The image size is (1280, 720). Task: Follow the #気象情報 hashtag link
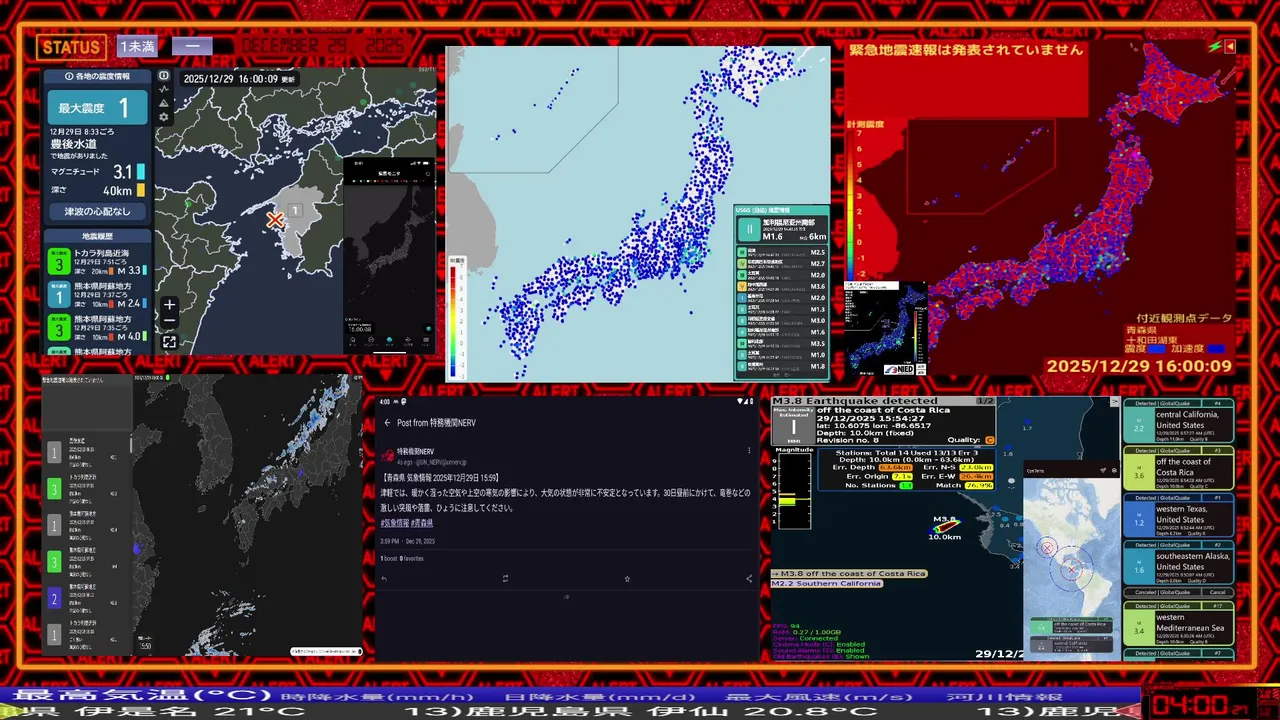394,523
